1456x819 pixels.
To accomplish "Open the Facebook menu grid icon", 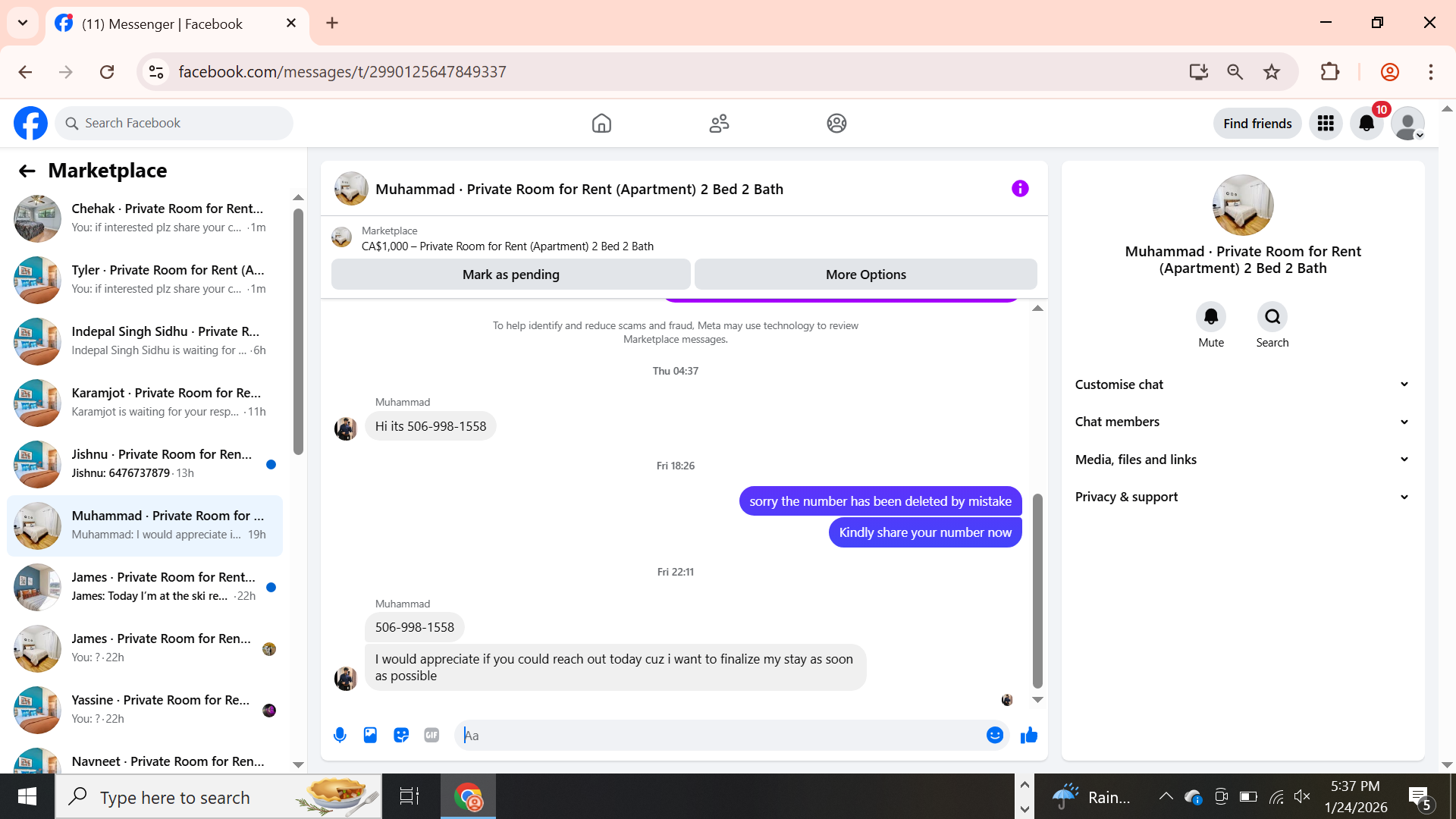I will [1326, 124].
